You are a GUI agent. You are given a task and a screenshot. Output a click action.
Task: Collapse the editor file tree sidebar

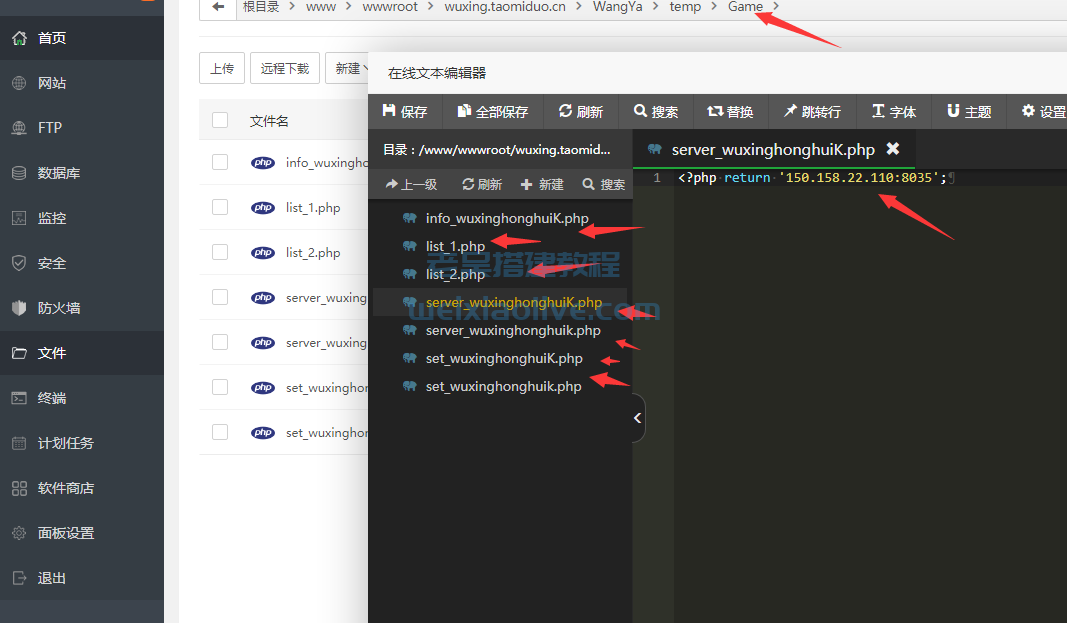[x=638, y=418]
